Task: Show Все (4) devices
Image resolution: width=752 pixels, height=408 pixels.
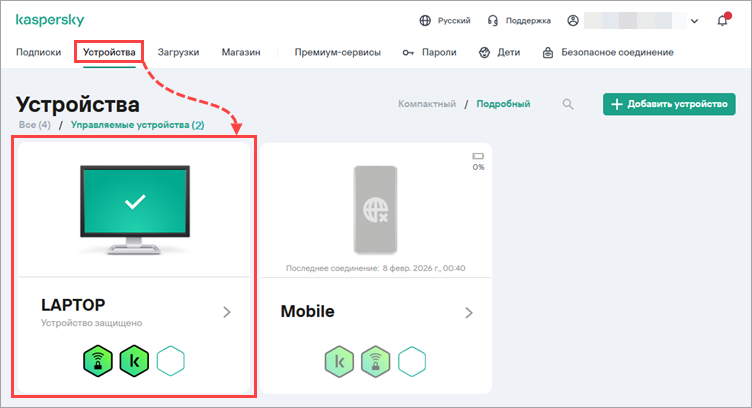Action: pyautogui.click(x=35, y=125)
